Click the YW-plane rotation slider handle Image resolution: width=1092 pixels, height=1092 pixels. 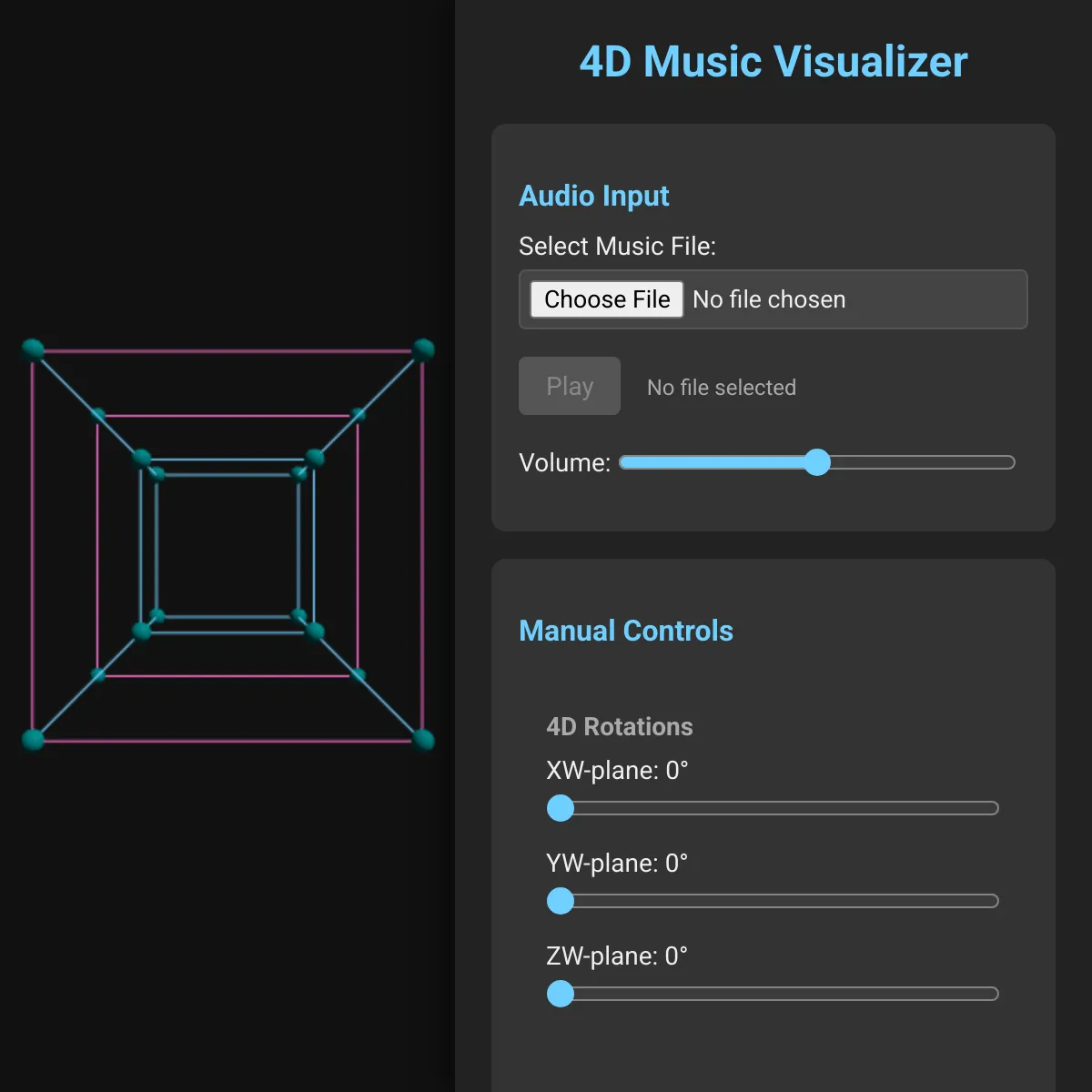click(561, 901)
